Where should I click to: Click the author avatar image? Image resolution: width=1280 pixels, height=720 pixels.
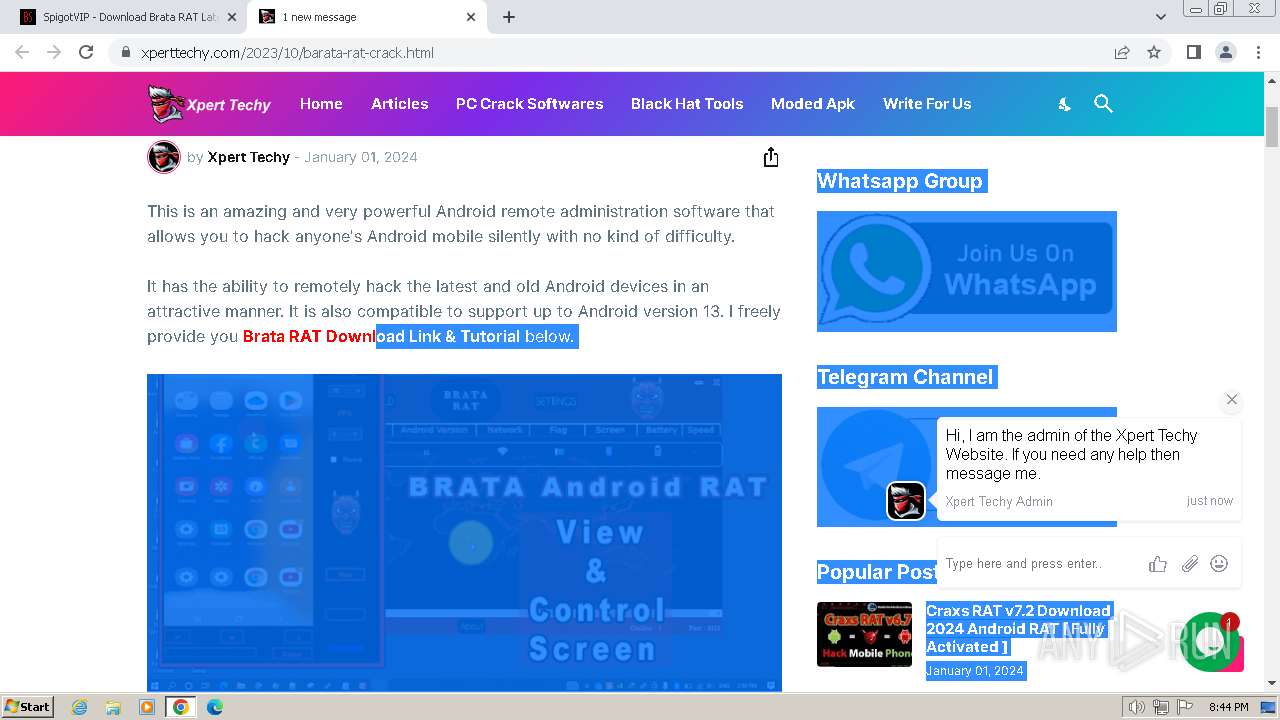pyautogui.click(x=164, y=157)
